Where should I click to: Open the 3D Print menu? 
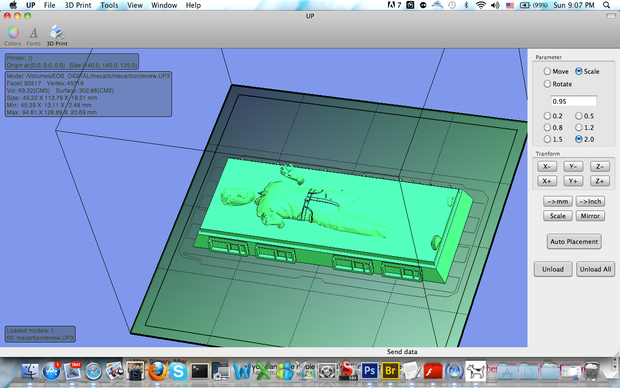point(78,5)
